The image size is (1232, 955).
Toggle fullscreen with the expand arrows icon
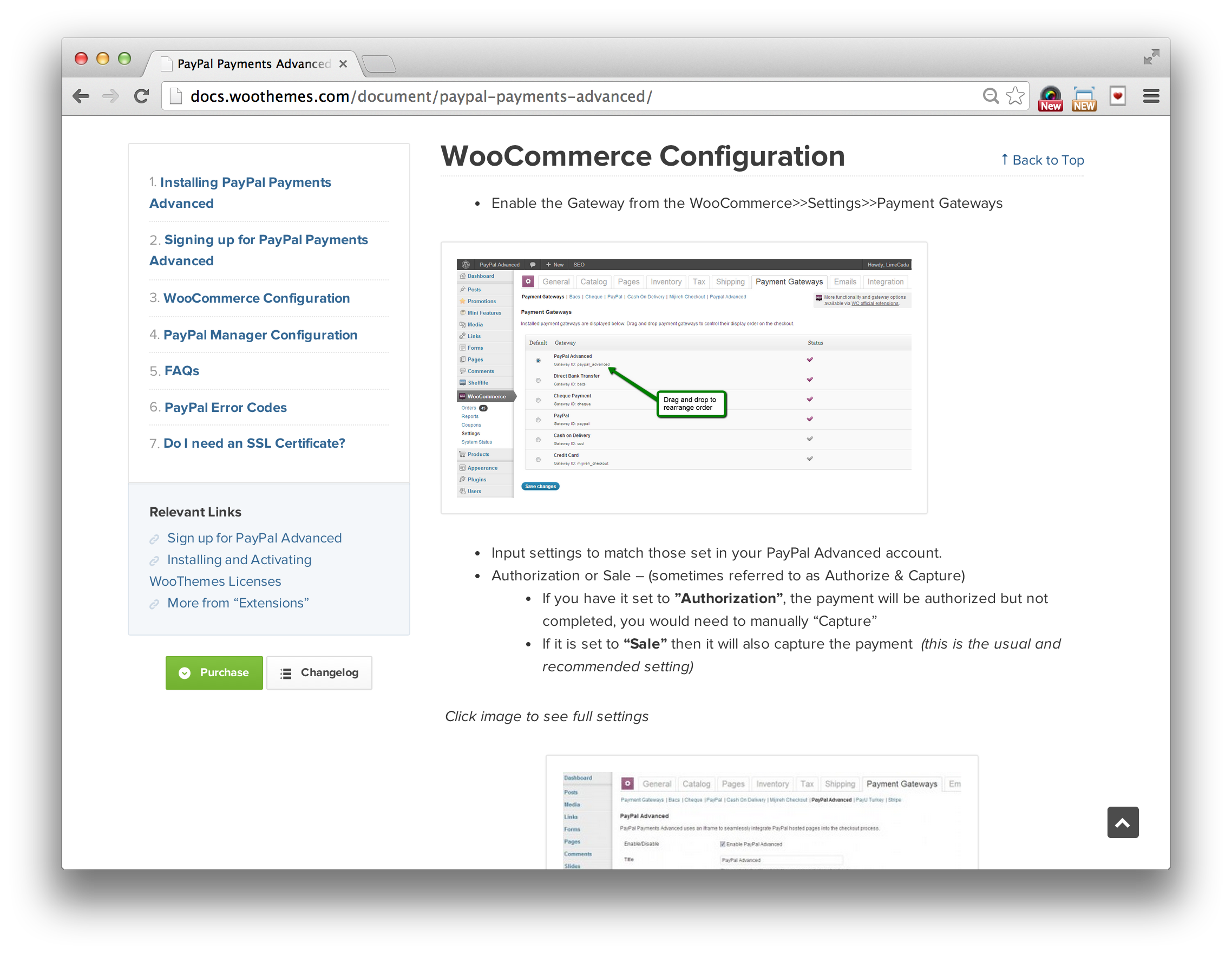tap(1151, 57)
